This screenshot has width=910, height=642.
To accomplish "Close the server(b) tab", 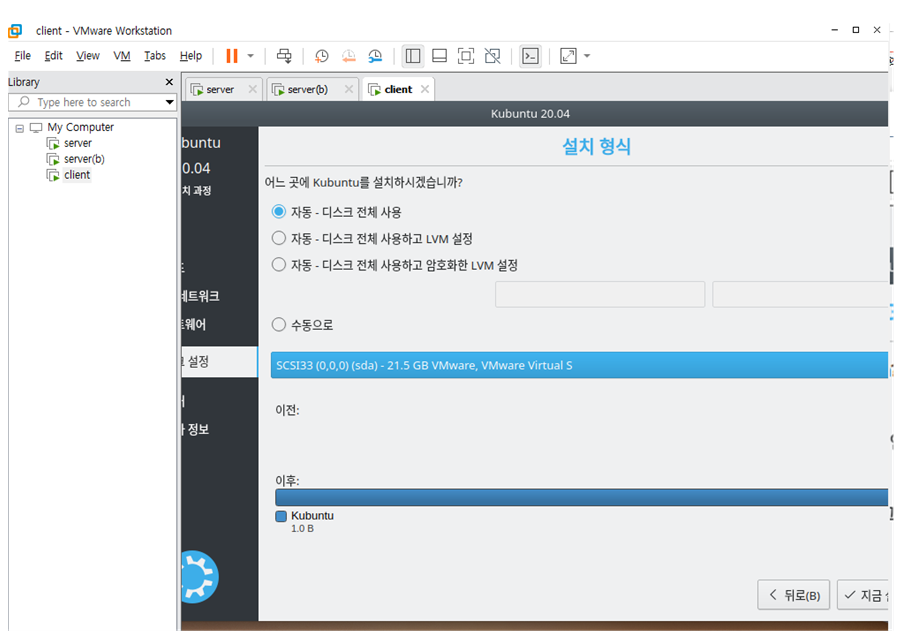I will pyautogui.click(x=348, y=89).
